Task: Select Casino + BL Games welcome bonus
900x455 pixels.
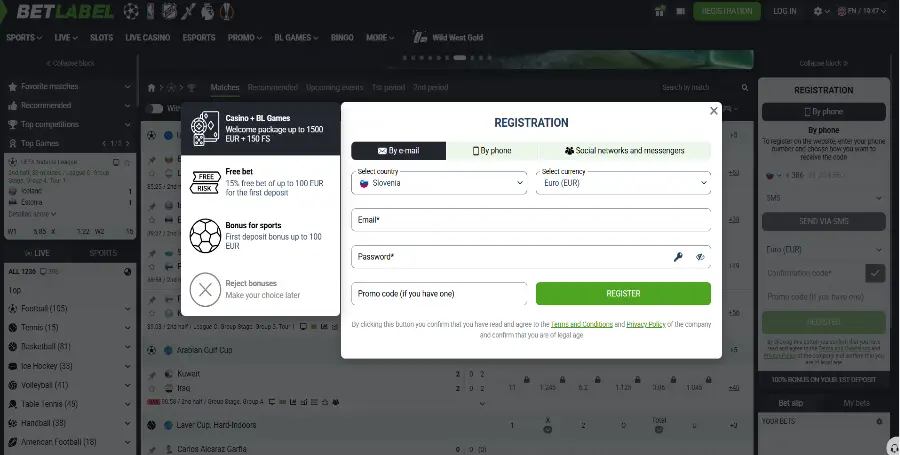Action: [x=261, y=129]
